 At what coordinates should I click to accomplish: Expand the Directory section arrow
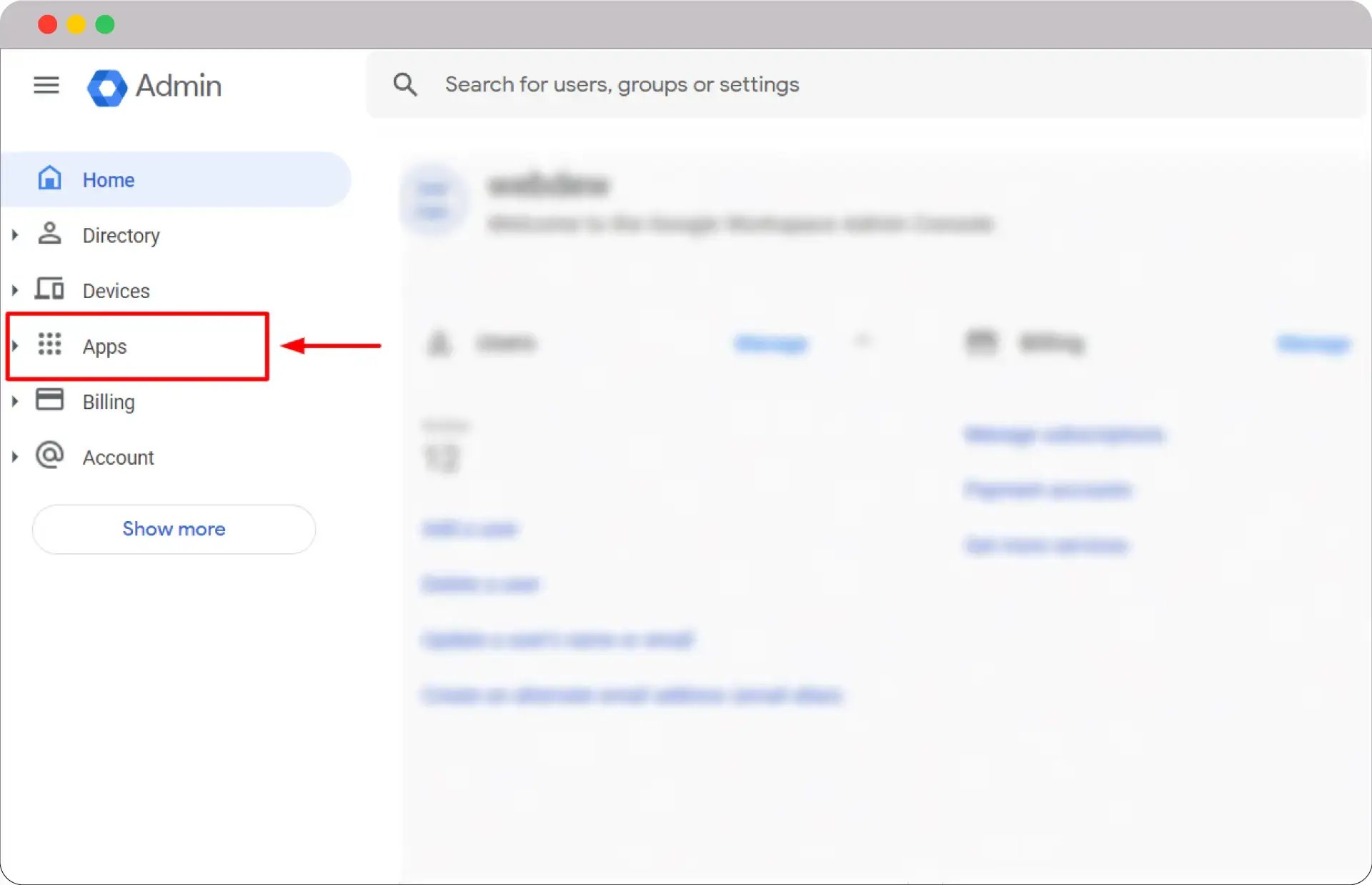tap(15, 235)
